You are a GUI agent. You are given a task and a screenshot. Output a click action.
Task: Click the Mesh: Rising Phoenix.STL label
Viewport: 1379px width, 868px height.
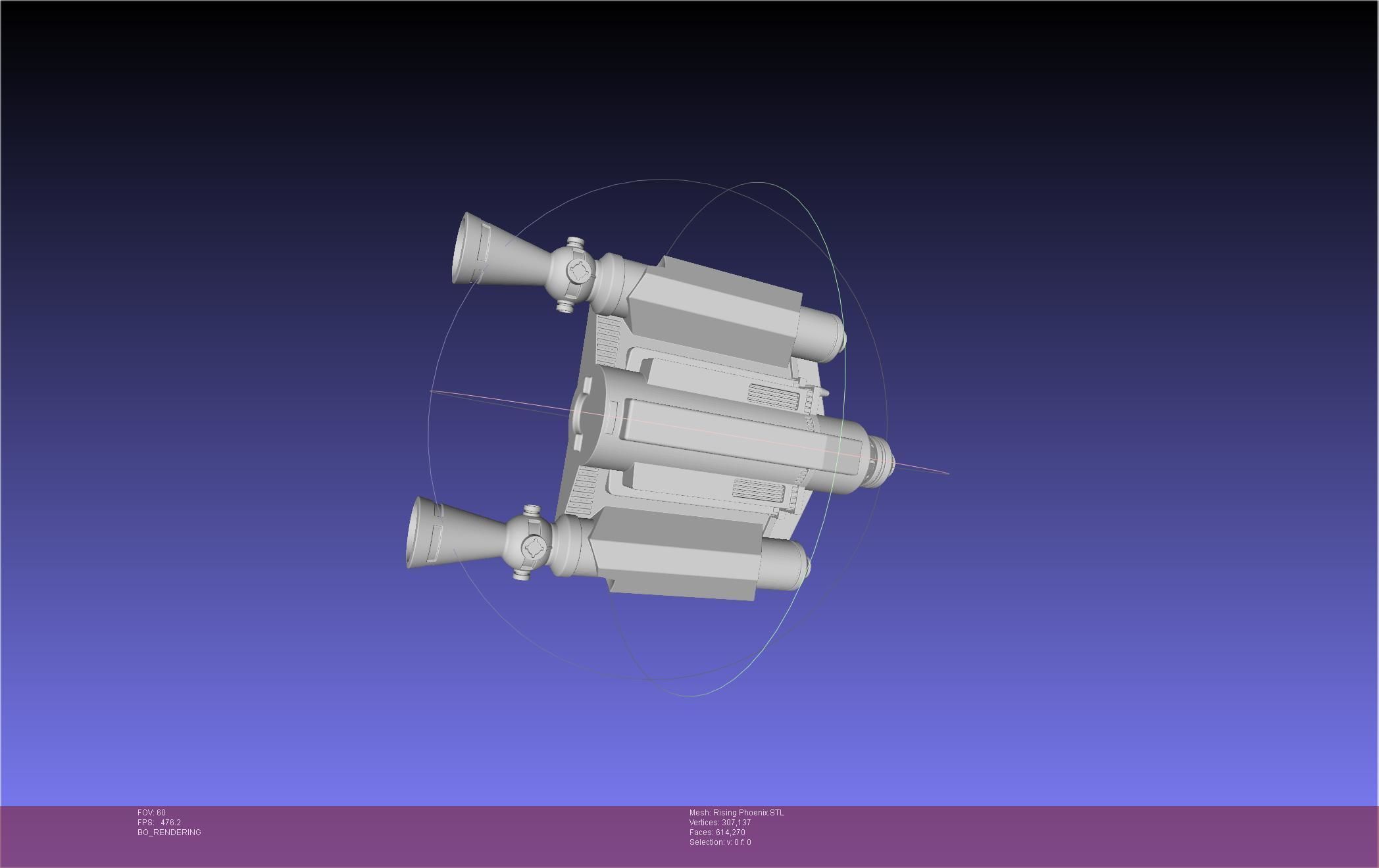(x=737, y=813)
